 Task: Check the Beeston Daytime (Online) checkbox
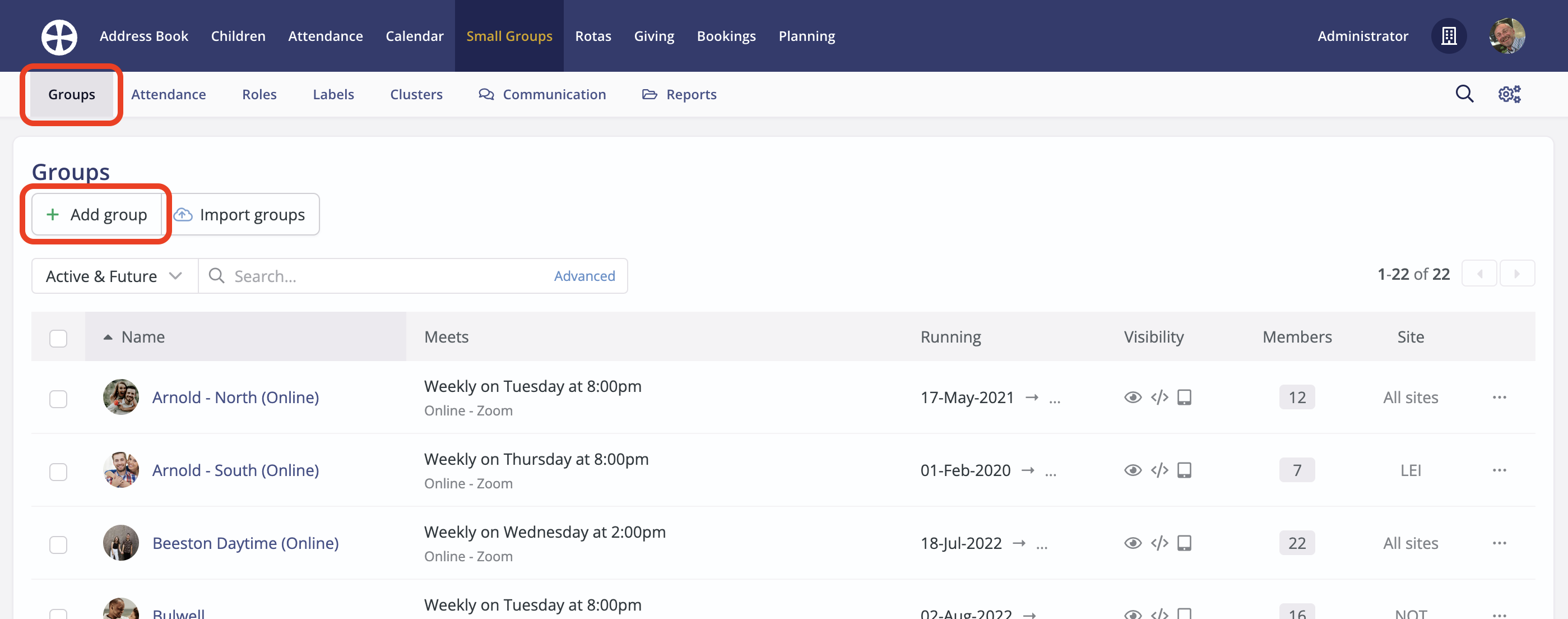(x=58, y=544)
